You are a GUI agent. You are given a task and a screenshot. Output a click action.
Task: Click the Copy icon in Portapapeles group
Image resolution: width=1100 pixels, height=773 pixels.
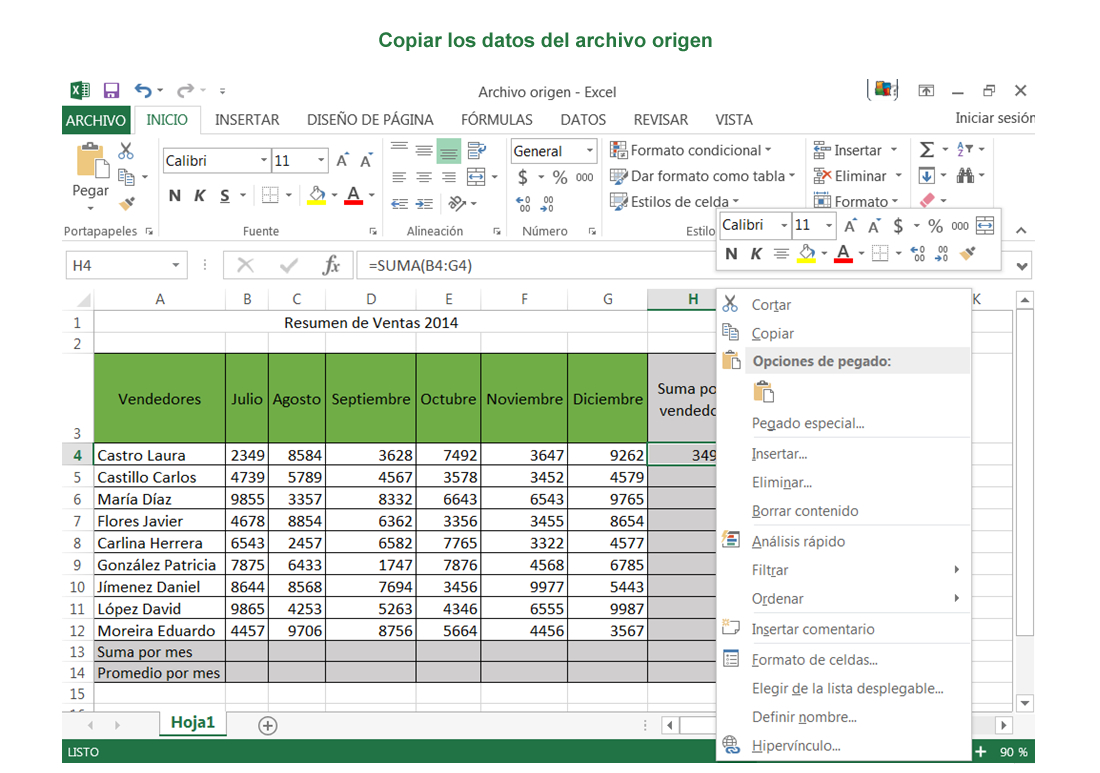(x=126, y=177)
